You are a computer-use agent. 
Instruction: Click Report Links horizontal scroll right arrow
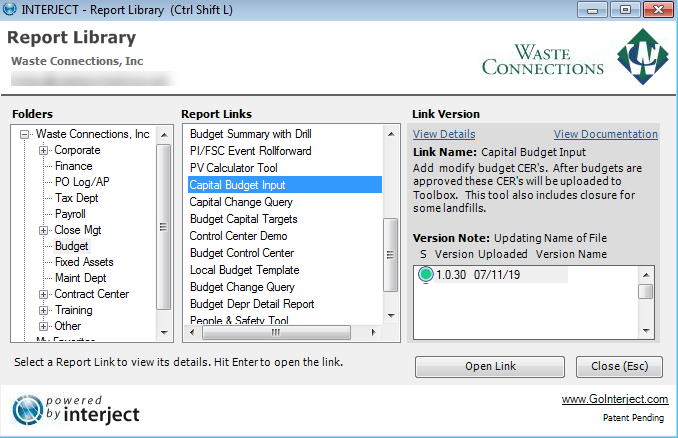coord(374,332)
